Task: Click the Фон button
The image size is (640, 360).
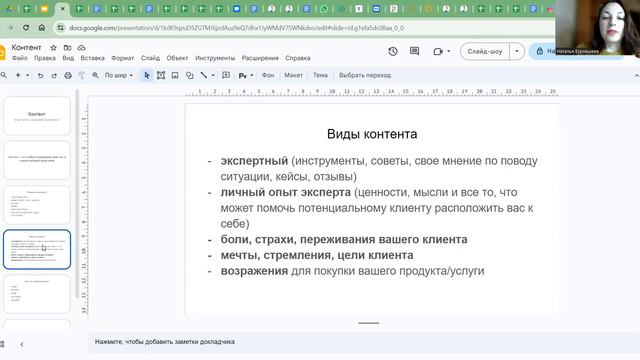Action: coord(268,76)
